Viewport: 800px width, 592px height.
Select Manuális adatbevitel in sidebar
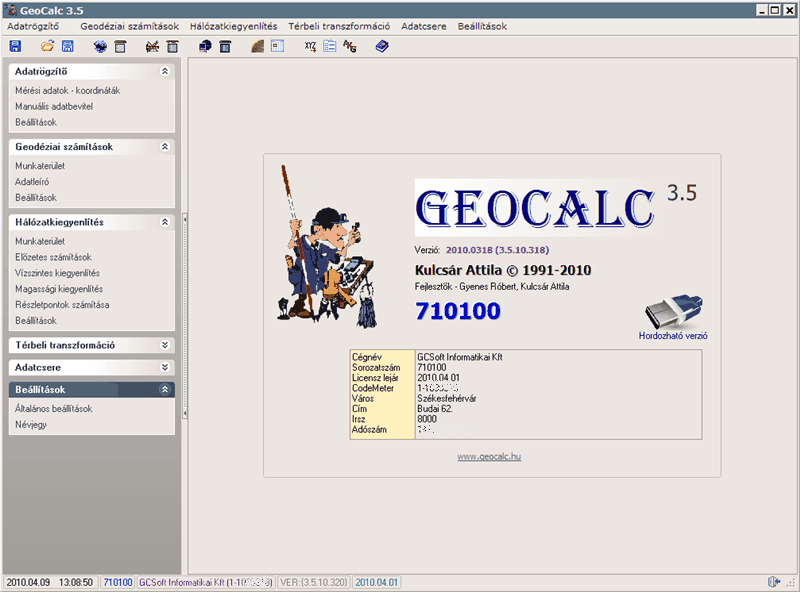pyautogui.click(x=54, y=106)
